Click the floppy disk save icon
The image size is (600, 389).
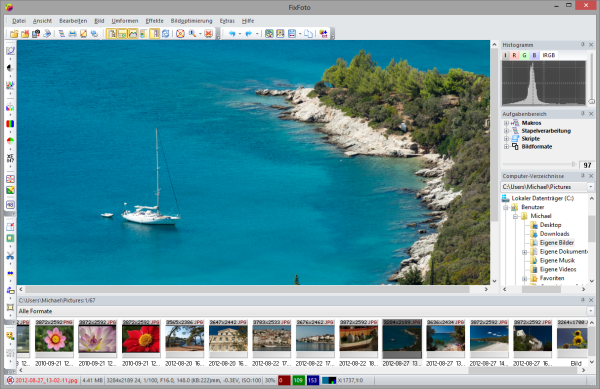tap(292, 34)
